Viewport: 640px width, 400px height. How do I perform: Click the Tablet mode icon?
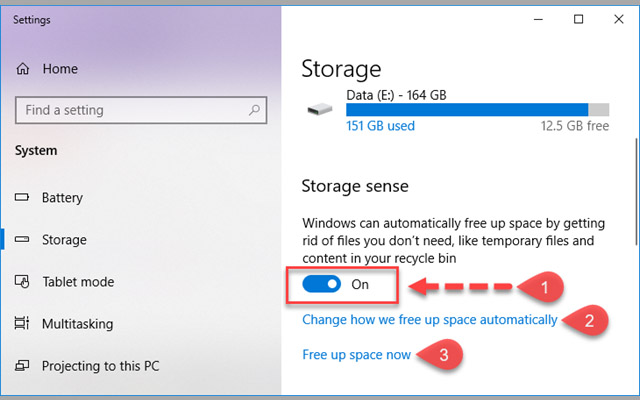[21, 282]
